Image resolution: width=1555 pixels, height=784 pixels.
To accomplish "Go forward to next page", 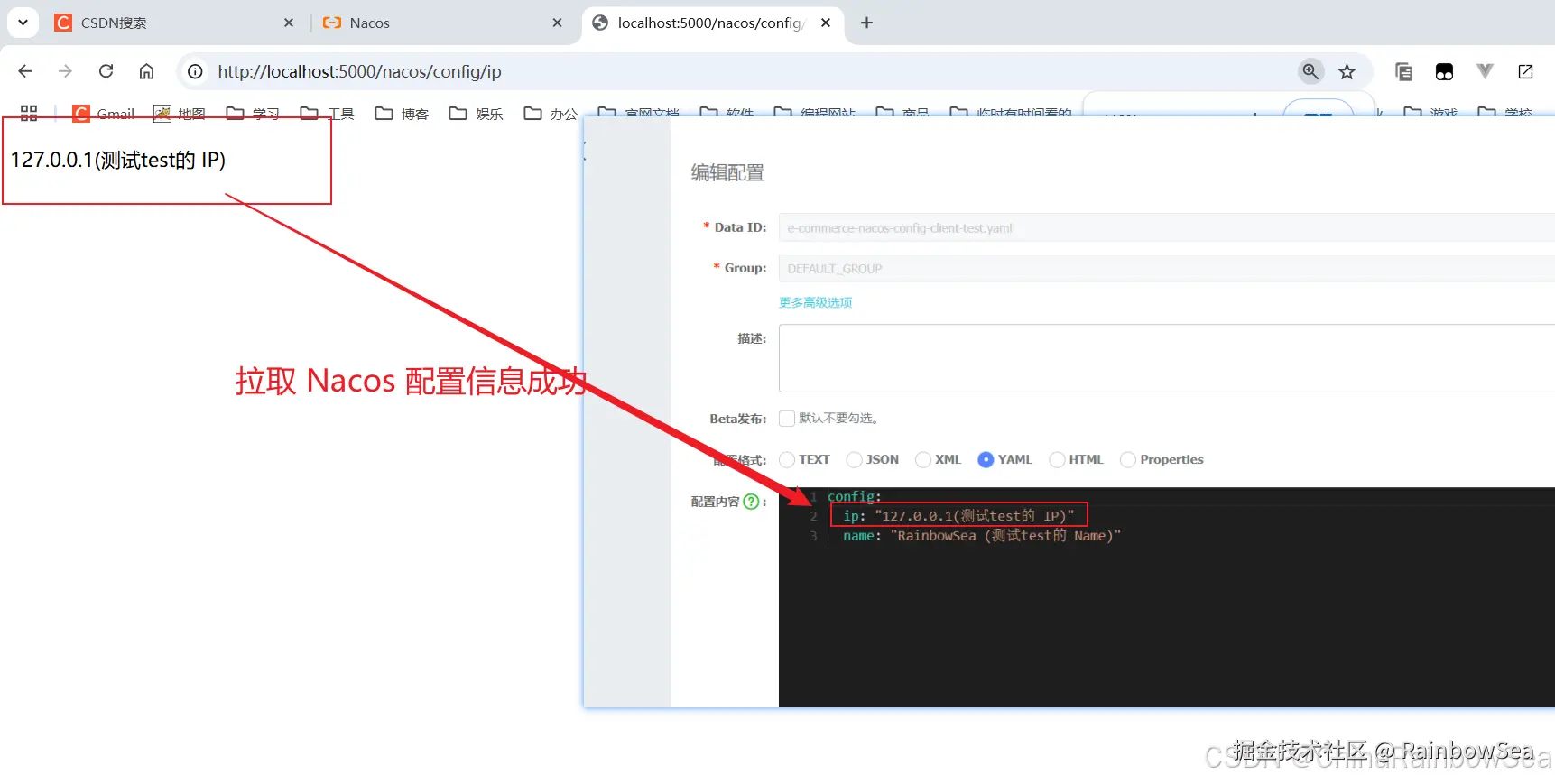I will 65,71.
